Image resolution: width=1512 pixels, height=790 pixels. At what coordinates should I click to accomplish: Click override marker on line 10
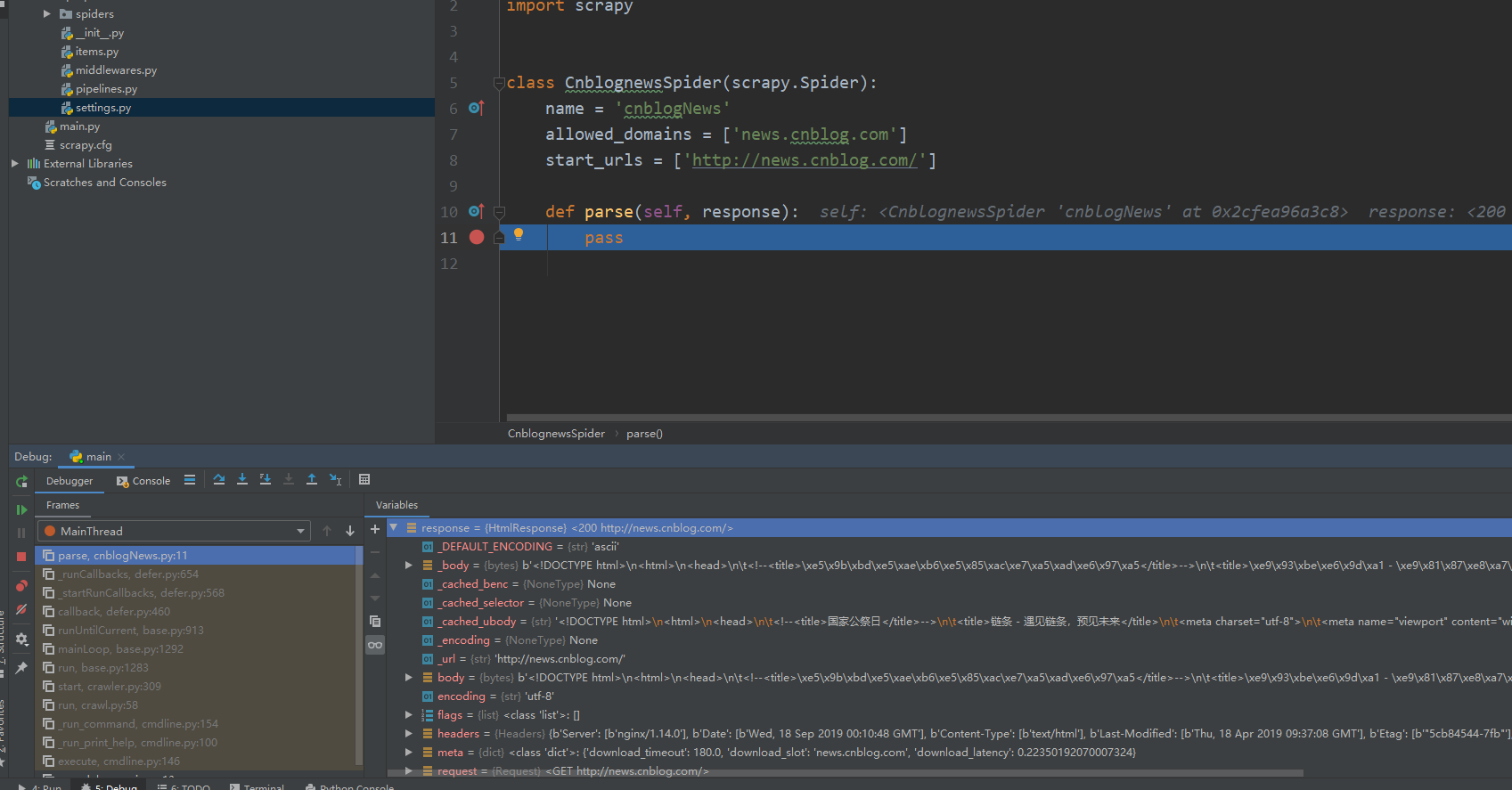pyautogui.click(x=477, y=211)
